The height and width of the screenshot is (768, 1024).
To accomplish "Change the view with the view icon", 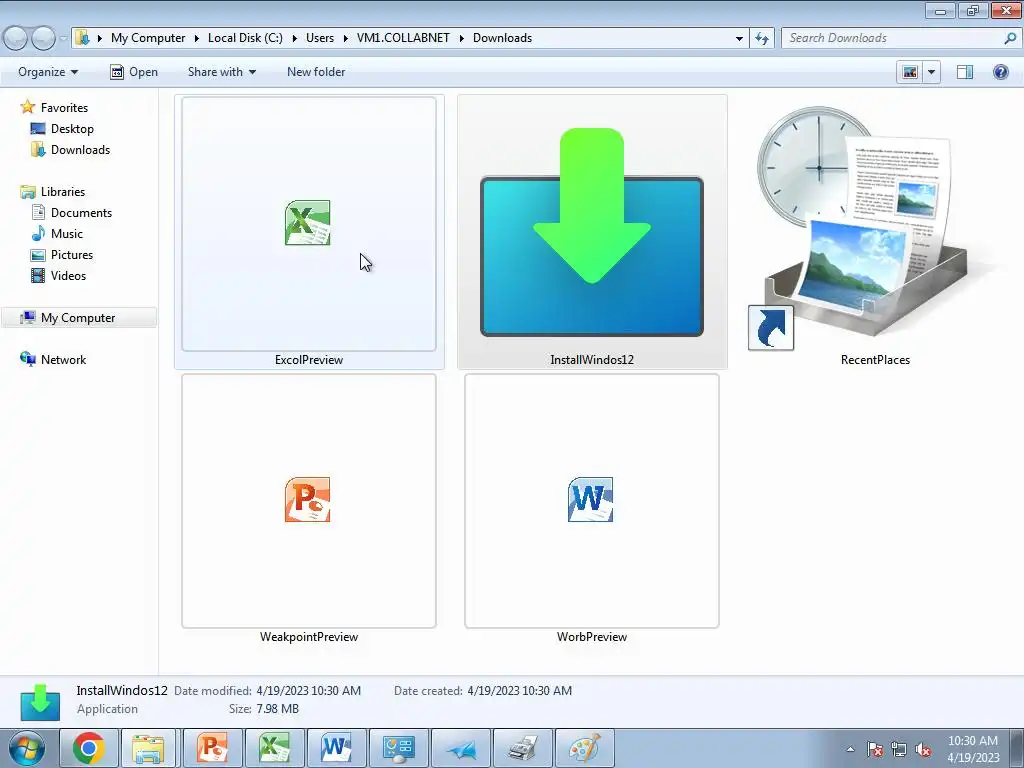I will [x=910, y=72].
